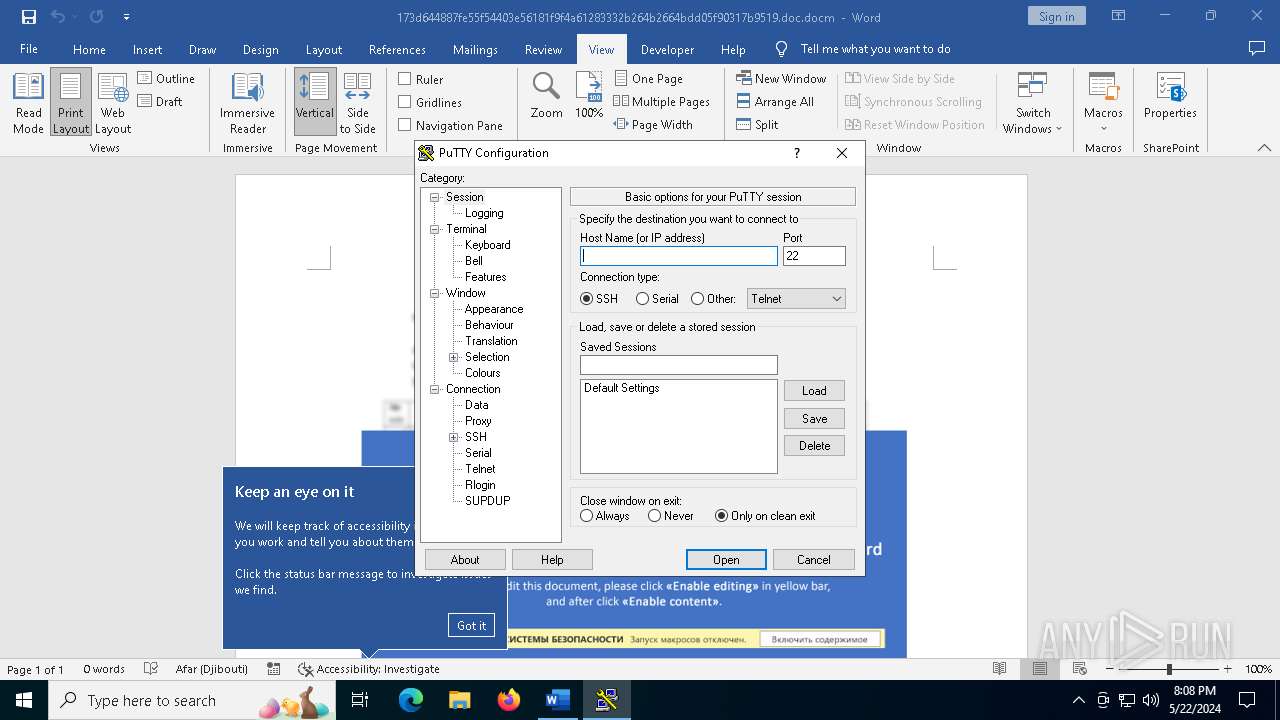Viewport: 1280px width, 720px height.
Task: Select SSH connection type
Action: (587, 298)
